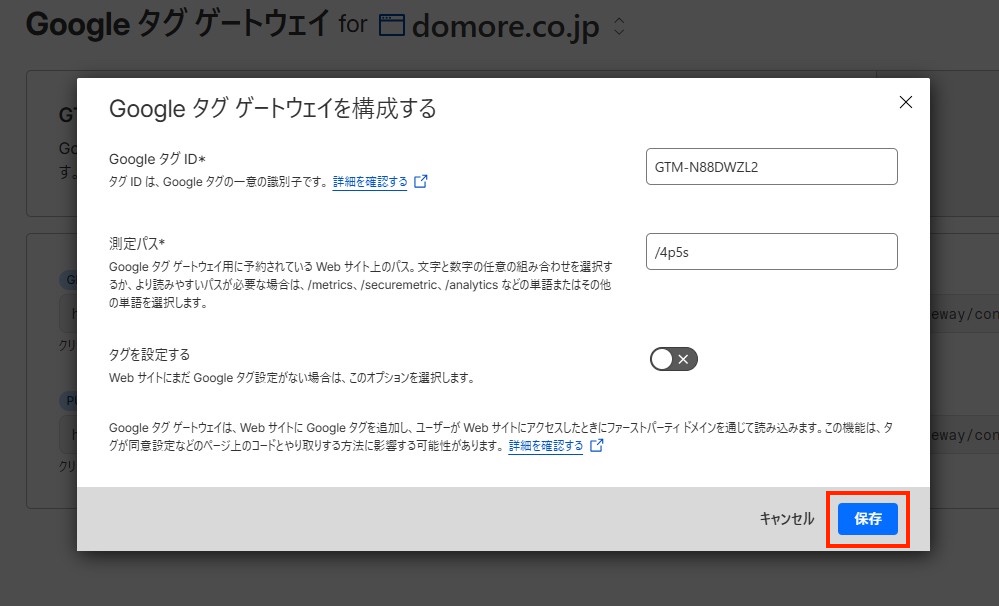Toggle the タグを設定する switch
The width and height of the screenshot is (999, 606).
(x=673, y=359)
